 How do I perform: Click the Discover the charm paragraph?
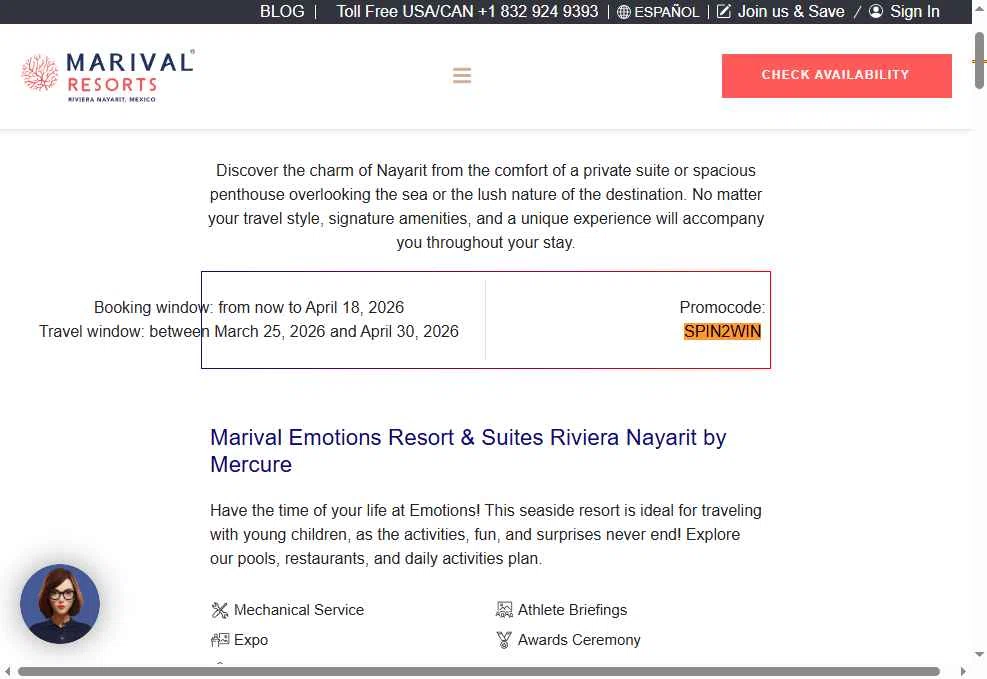(x=486, y=206)
